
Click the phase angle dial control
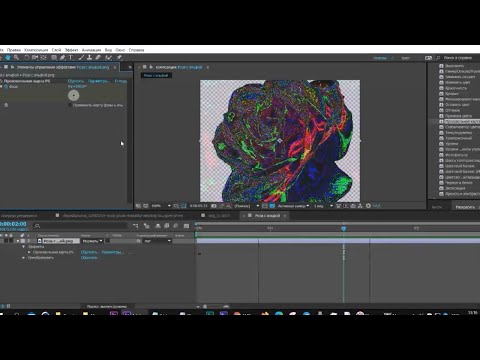[x=74, y=96]
